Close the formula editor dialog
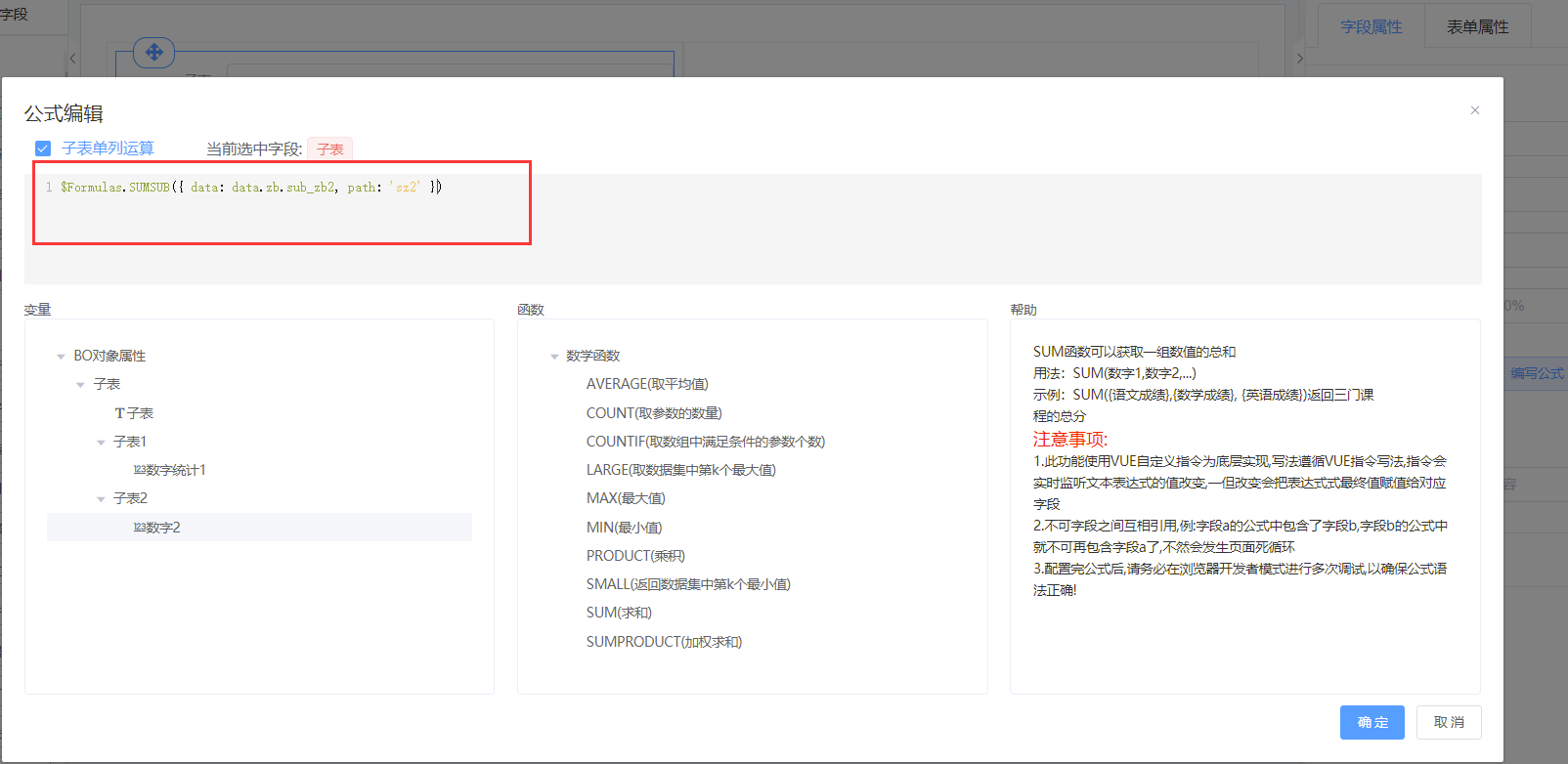1568x764 pixels. [1474, 110]
